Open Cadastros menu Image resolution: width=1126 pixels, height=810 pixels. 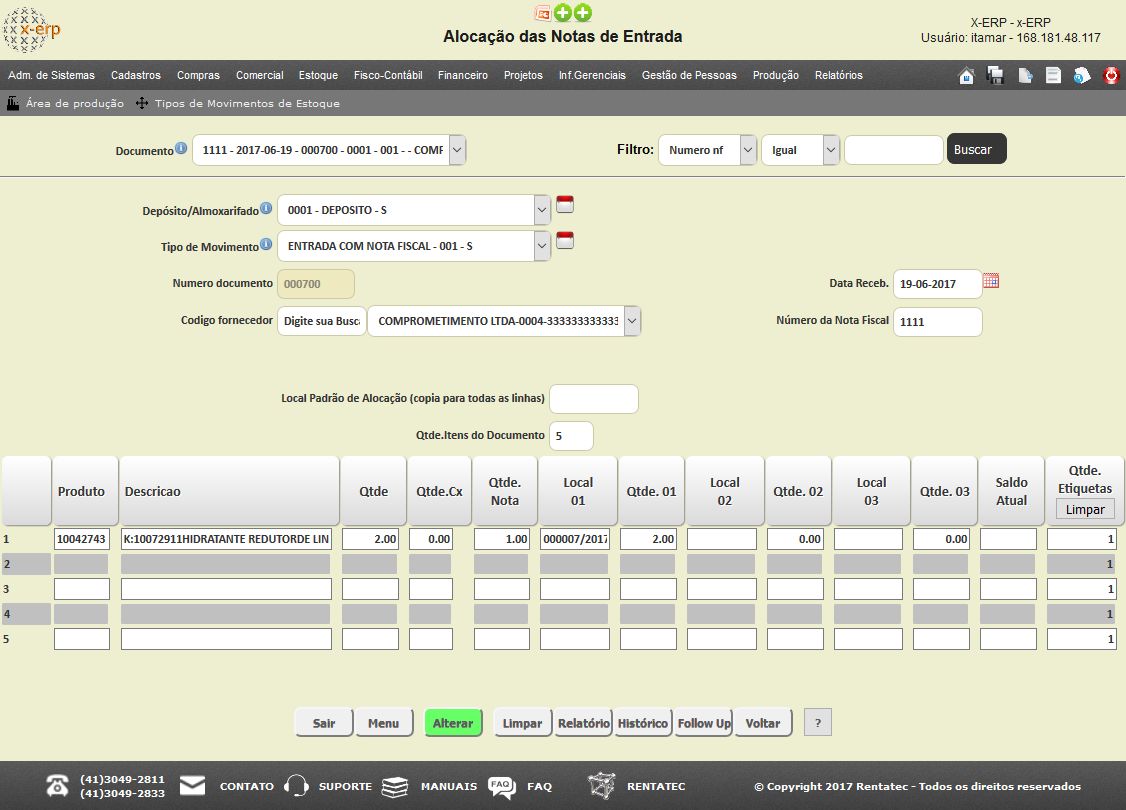pyautogui.click(x=136, y=75)
